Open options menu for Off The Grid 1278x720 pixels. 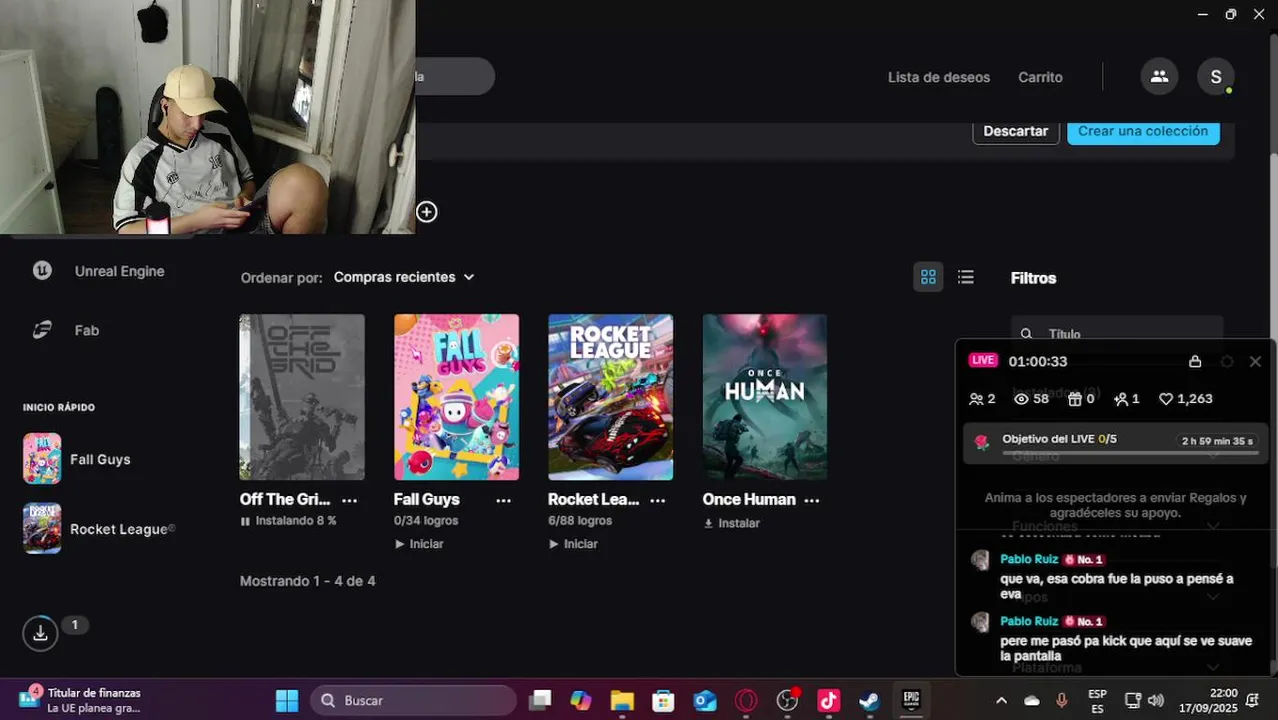pos(349,500)
